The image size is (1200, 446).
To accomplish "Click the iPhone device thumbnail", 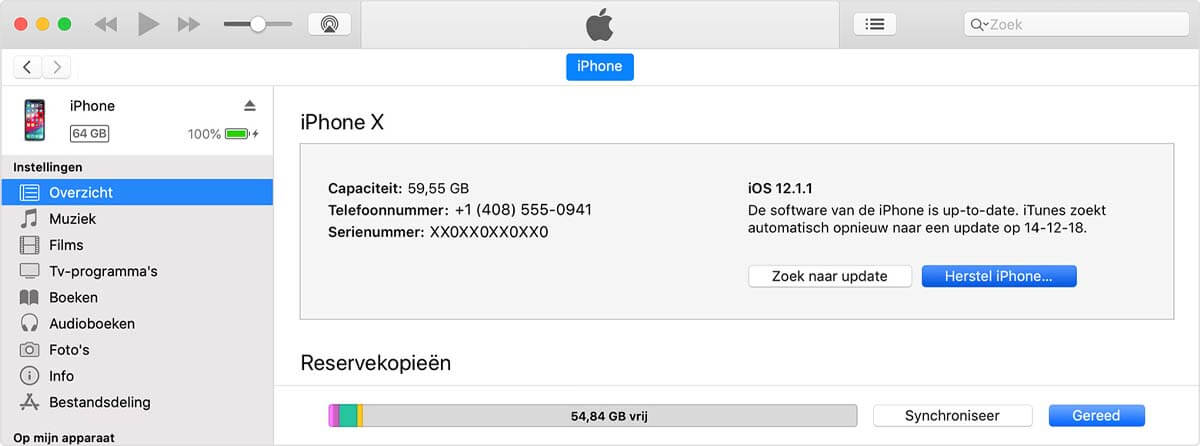I will (35, 120).
